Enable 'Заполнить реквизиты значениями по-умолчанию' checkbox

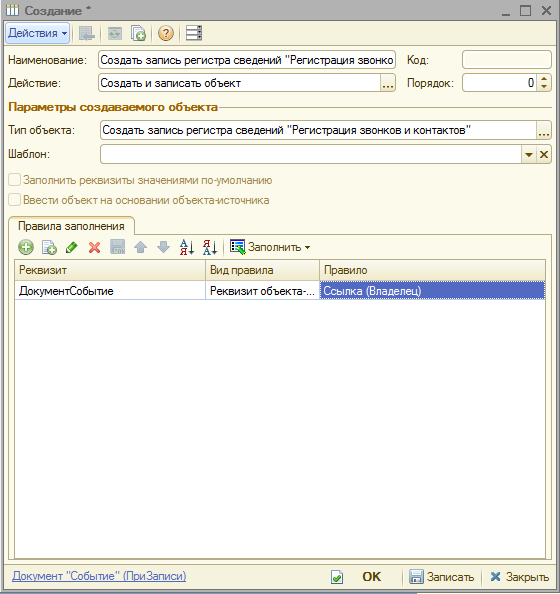click(14, 180)
